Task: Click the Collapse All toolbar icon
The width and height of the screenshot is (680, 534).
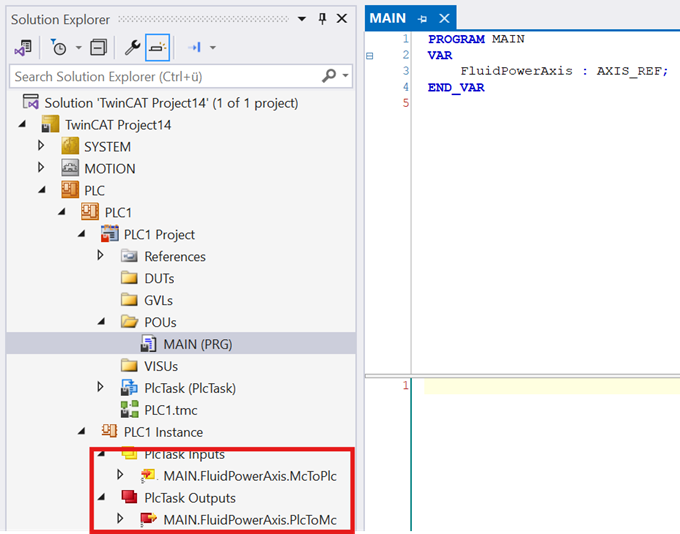Action: coord(98,48)
